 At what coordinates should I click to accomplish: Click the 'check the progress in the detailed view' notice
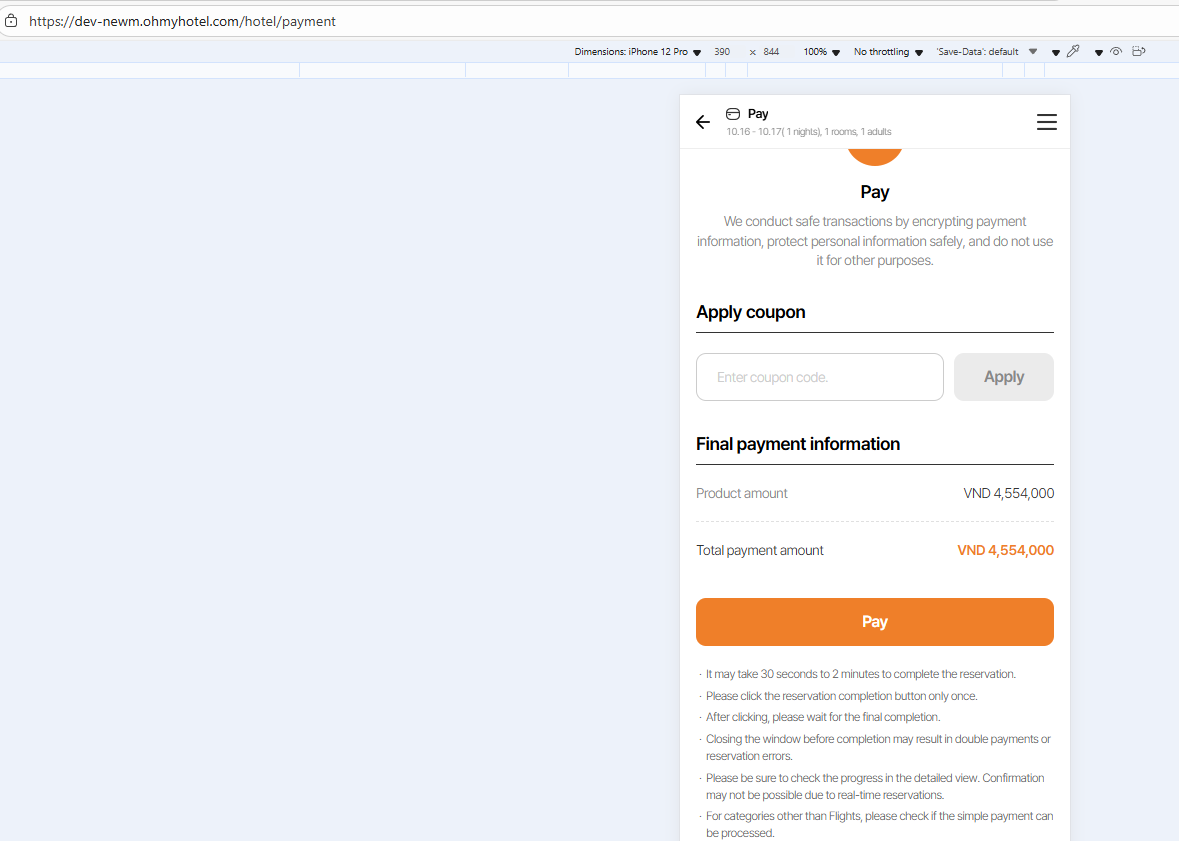874,786
